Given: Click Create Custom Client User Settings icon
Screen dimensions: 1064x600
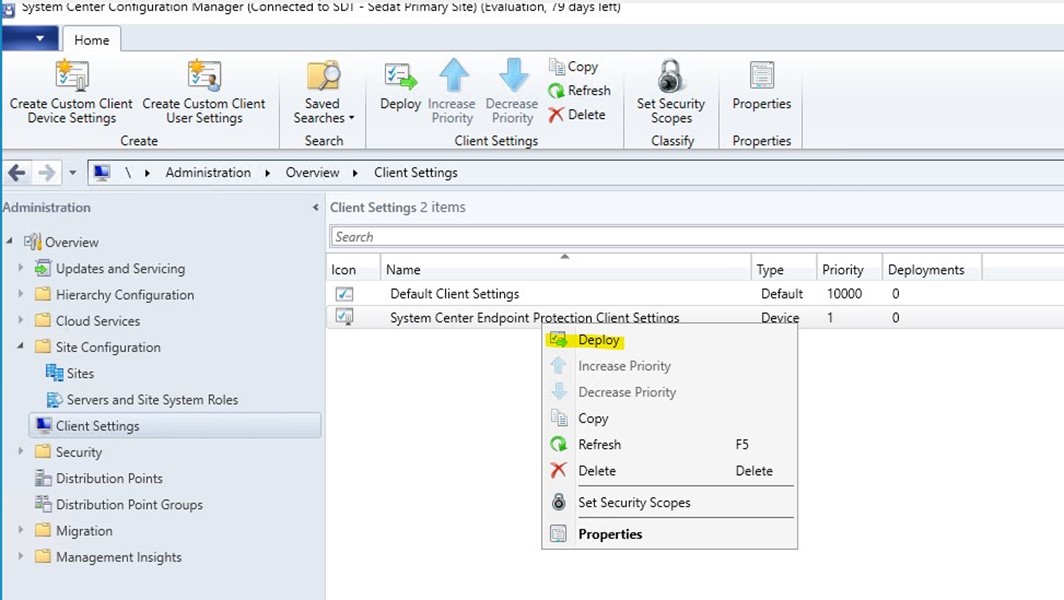Looking at the screenshot, I should 204,75.
